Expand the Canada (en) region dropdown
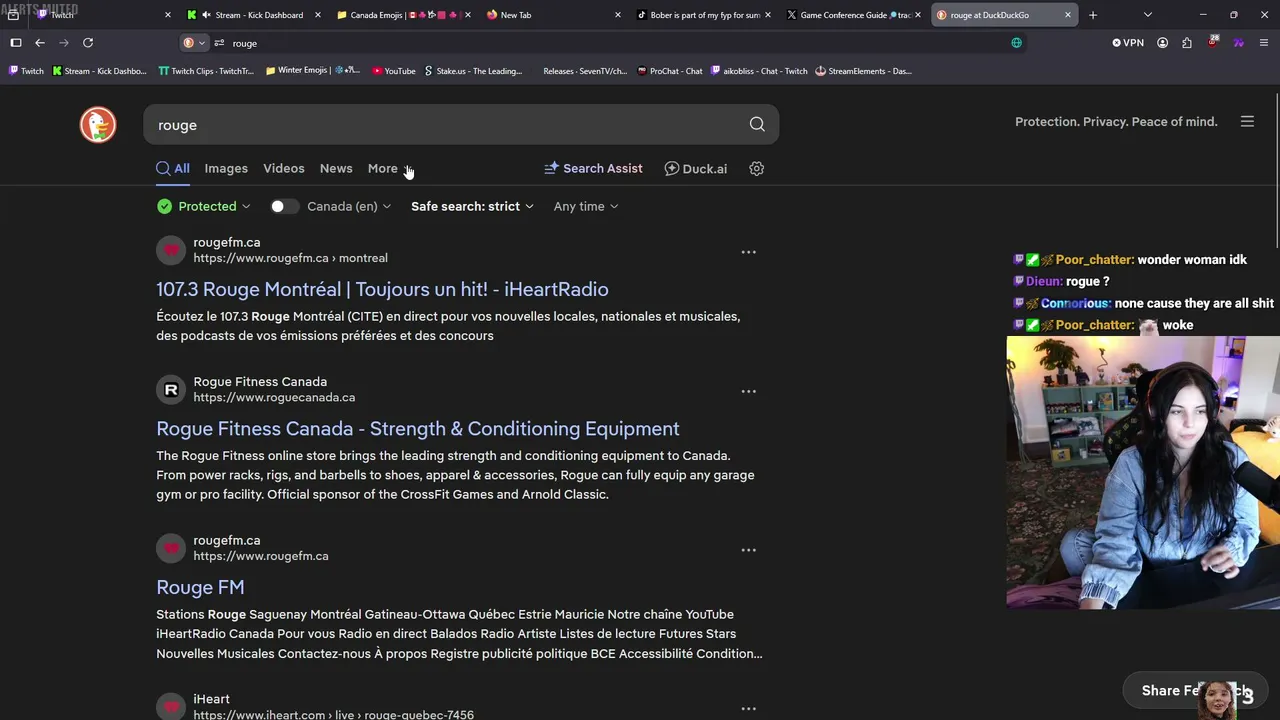 pos(349,206)
